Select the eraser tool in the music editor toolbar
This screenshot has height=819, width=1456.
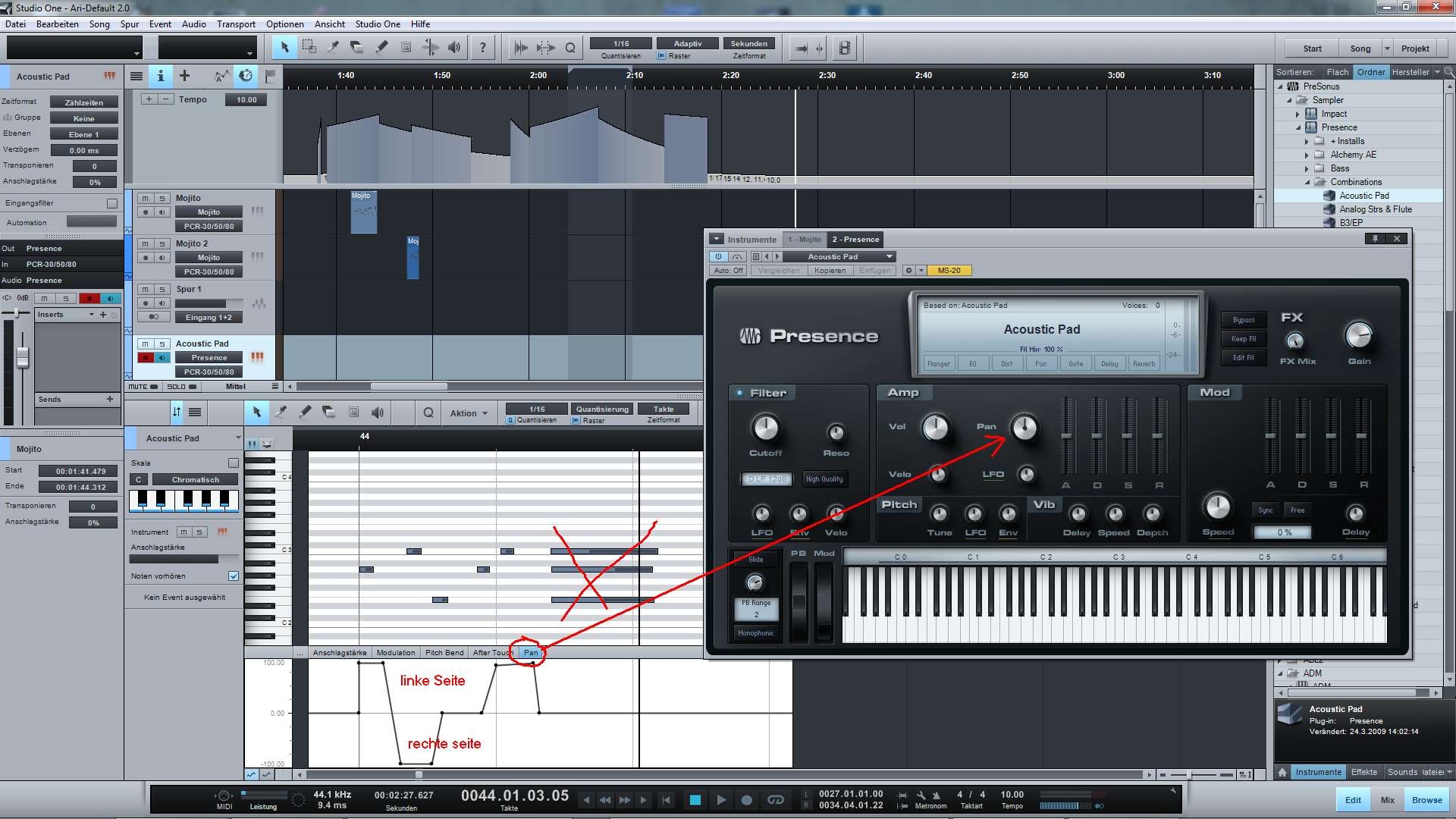(x=329, y=412)
